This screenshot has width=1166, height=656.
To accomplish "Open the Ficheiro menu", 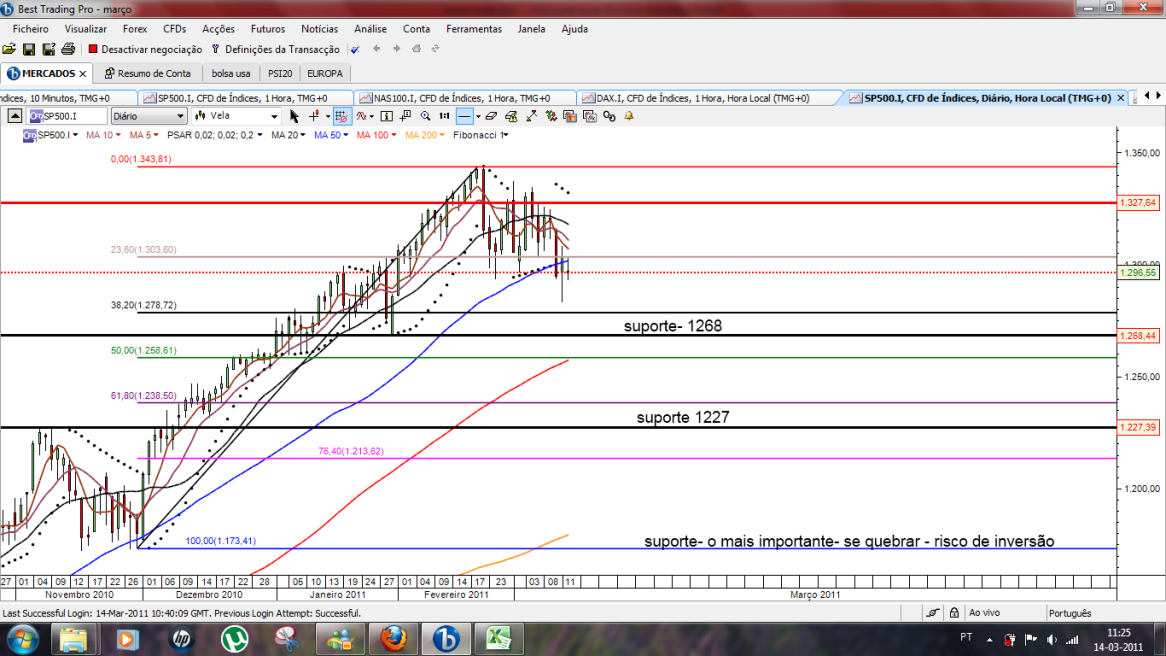I will [30, 29].
